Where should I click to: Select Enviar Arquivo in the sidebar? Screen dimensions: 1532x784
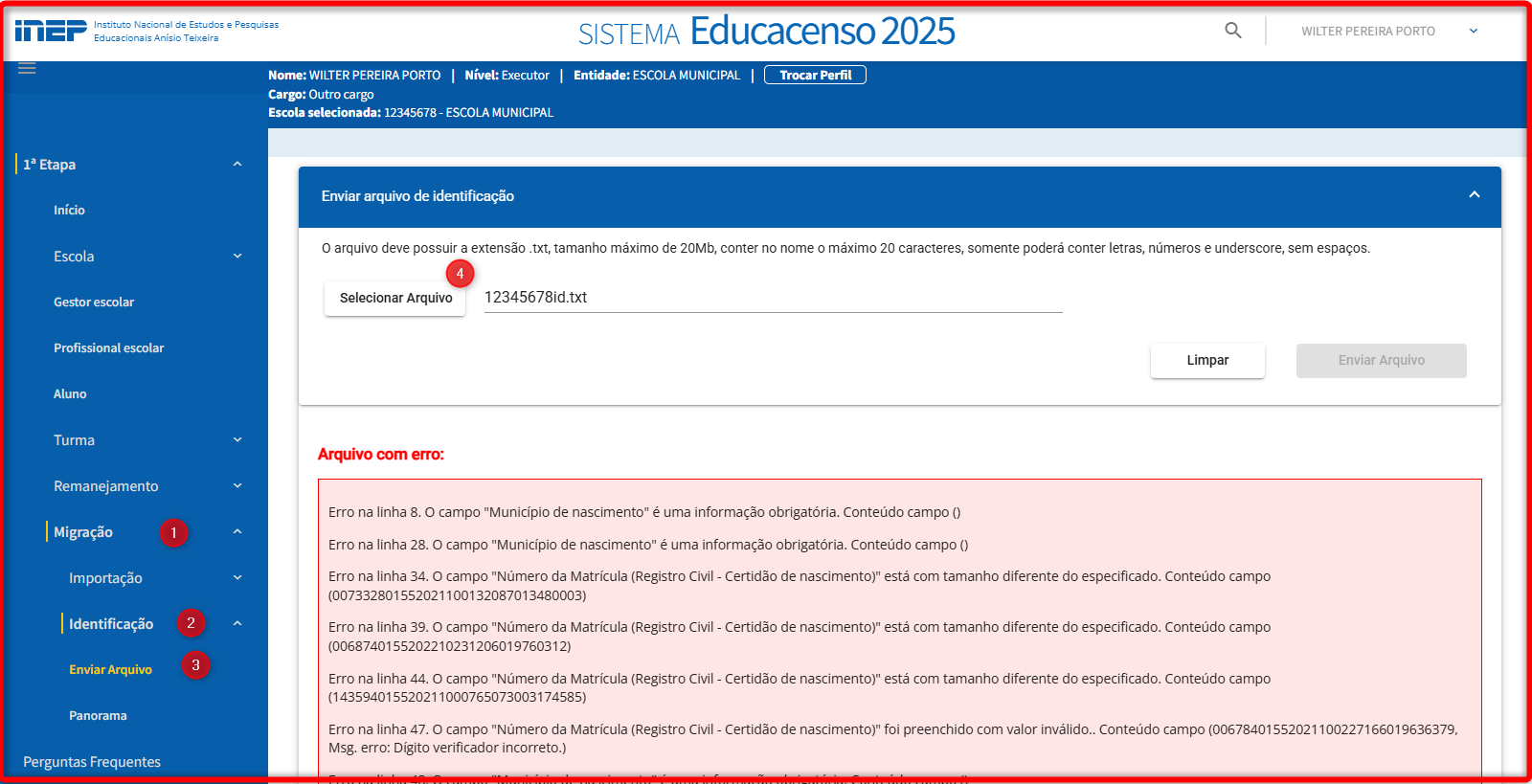pyautogui.click(x=110, y=670)
